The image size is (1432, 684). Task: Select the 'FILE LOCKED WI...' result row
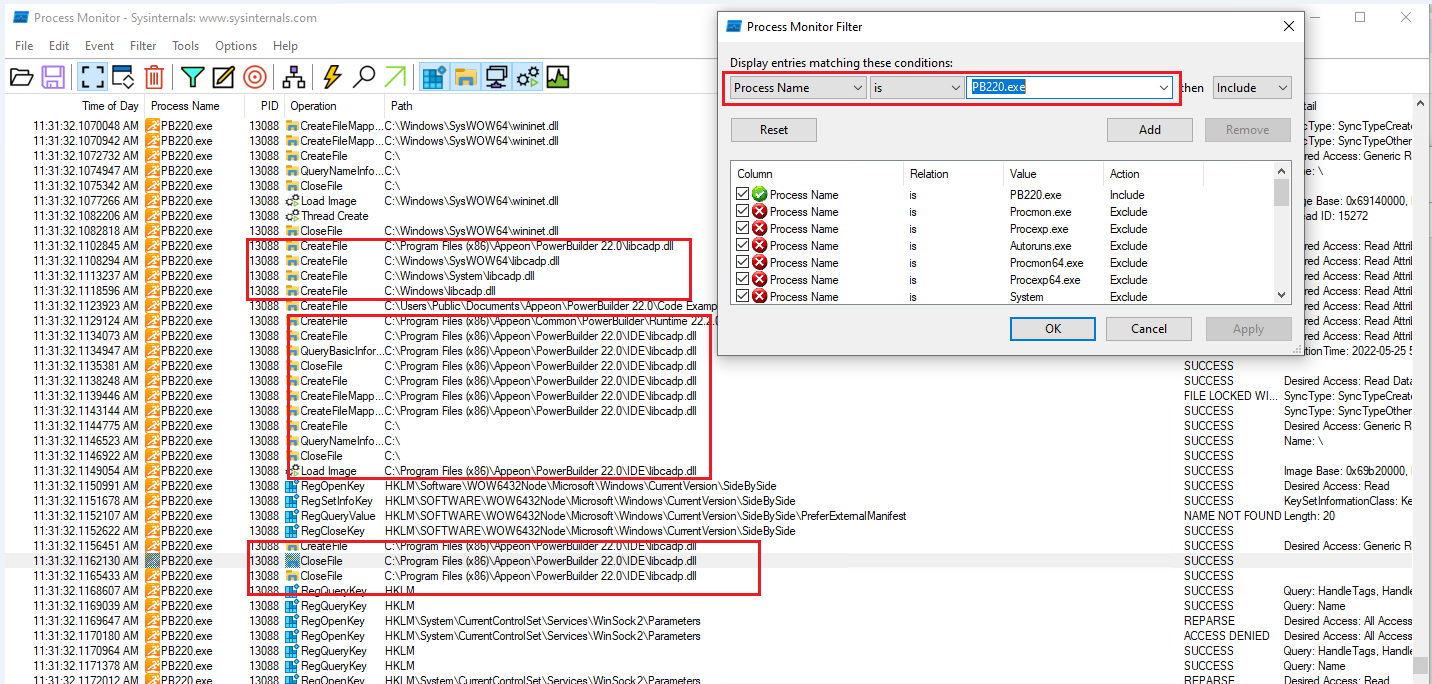tap(708, 396)
